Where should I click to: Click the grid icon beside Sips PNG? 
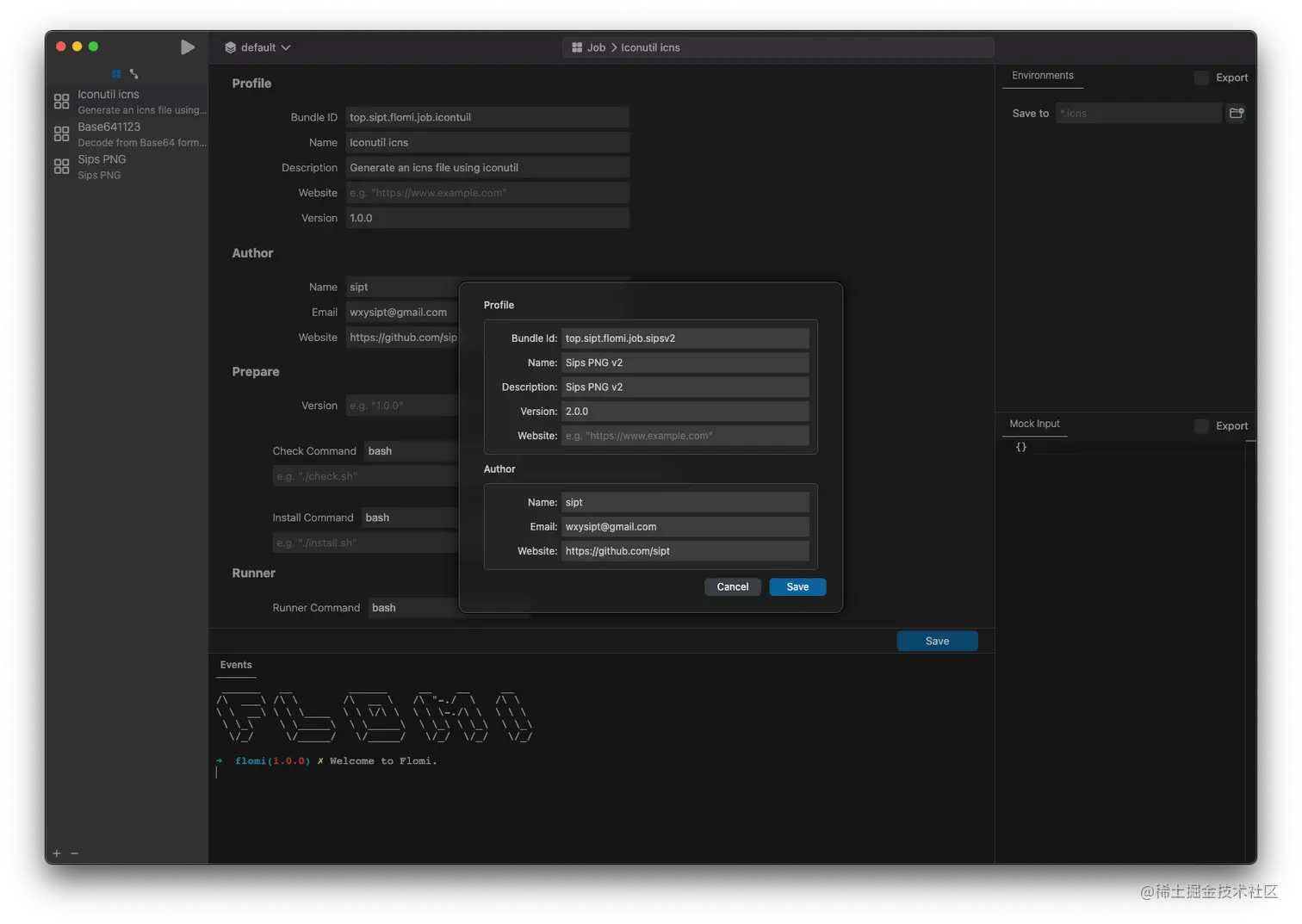(61, 166)
